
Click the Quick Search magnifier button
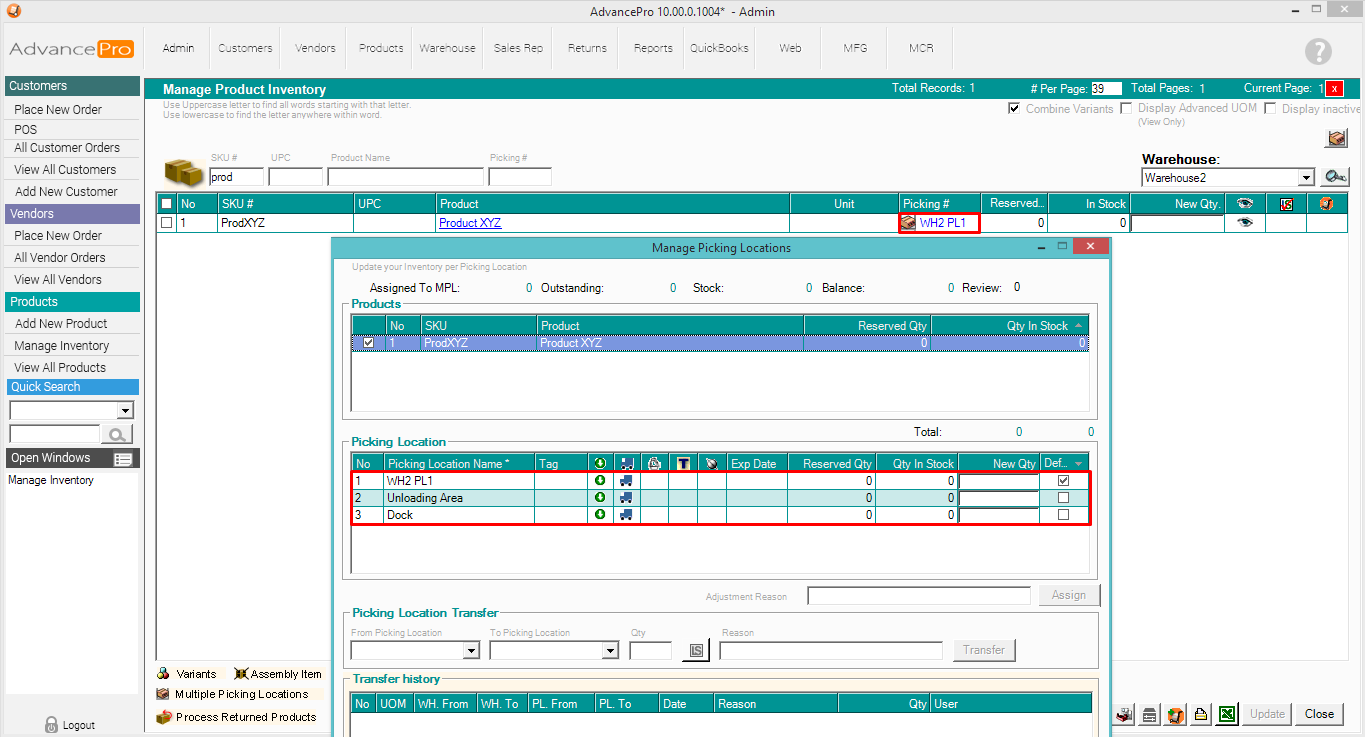pyautogui.click(x=117, y=434)
